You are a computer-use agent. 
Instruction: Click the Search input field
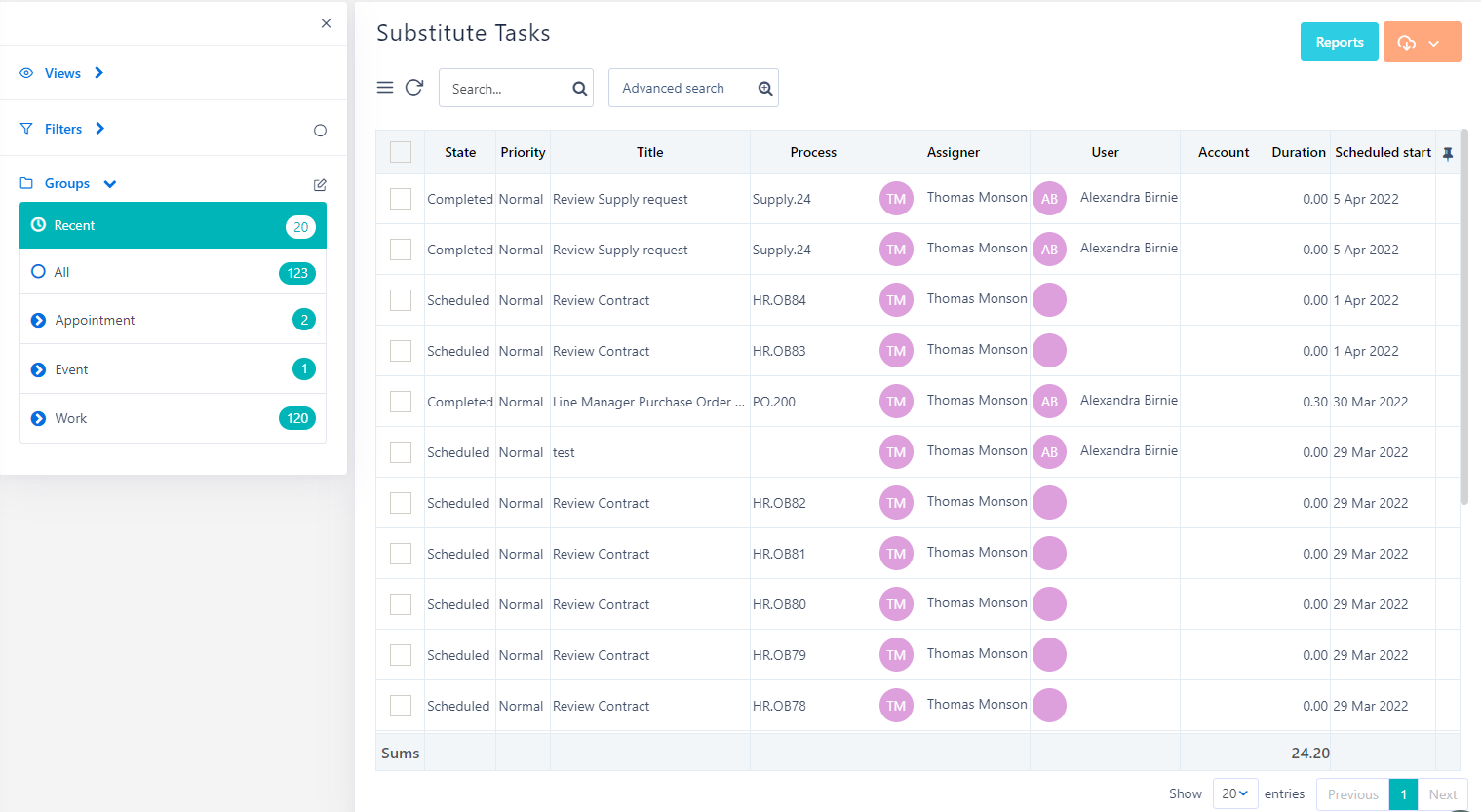coord(505,89)
